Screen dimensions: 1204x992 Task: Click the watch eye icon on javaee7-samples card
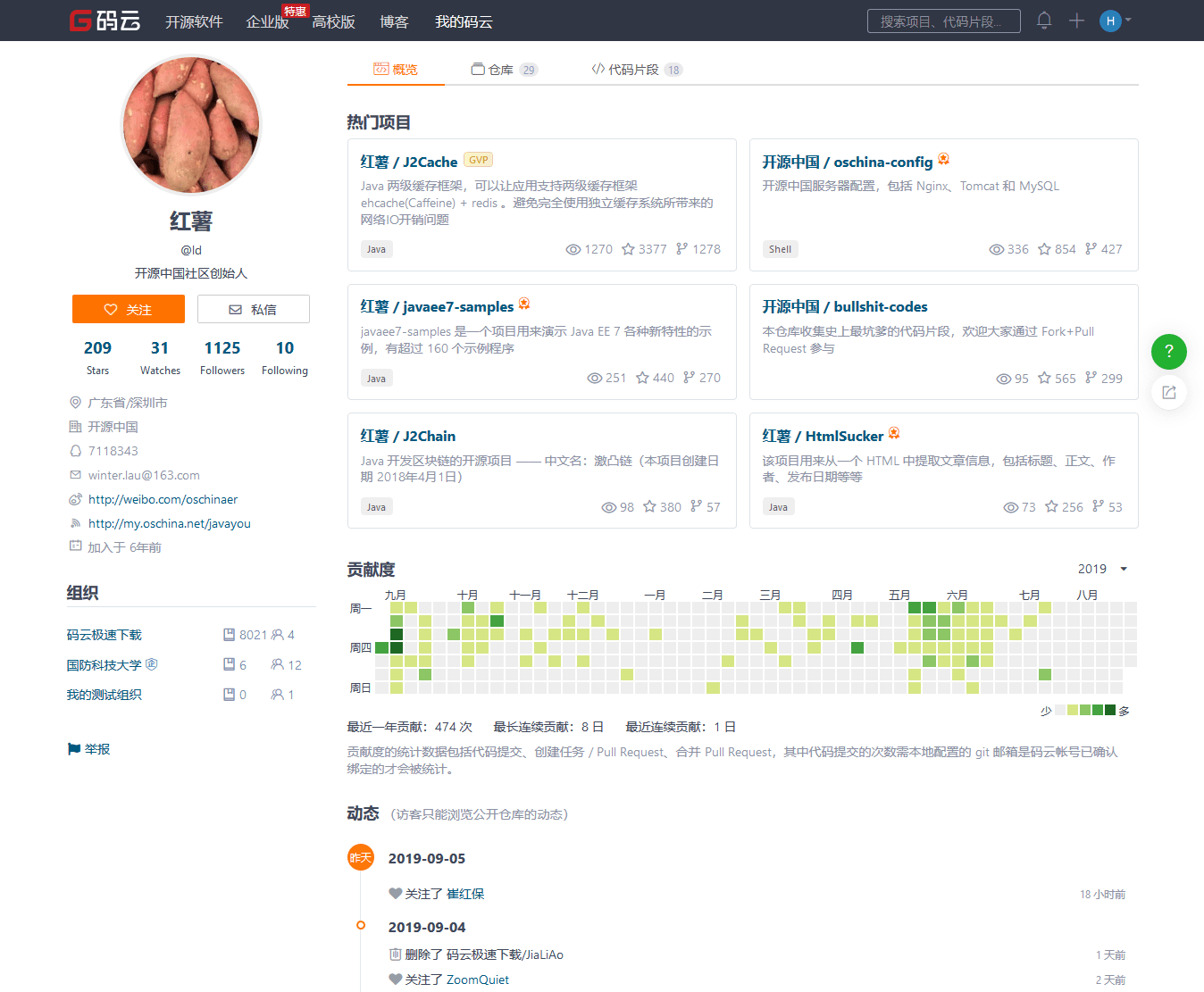594,378
